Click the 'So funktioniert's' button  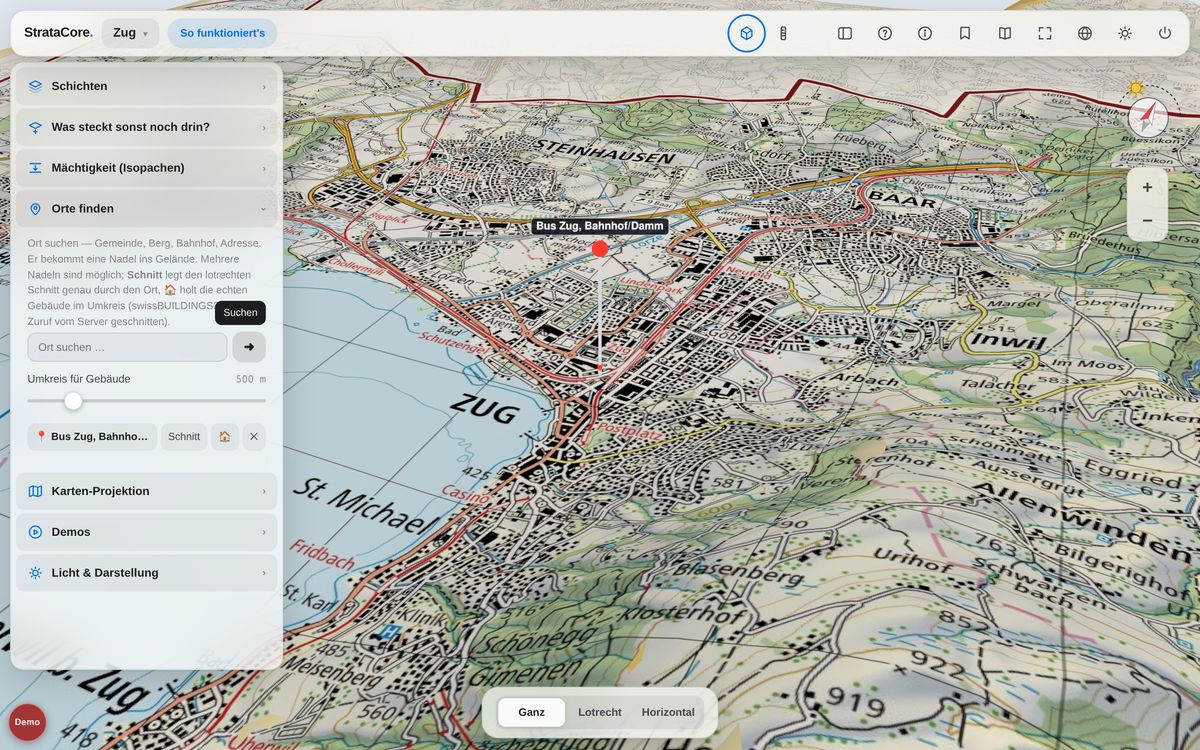point(223,33)
